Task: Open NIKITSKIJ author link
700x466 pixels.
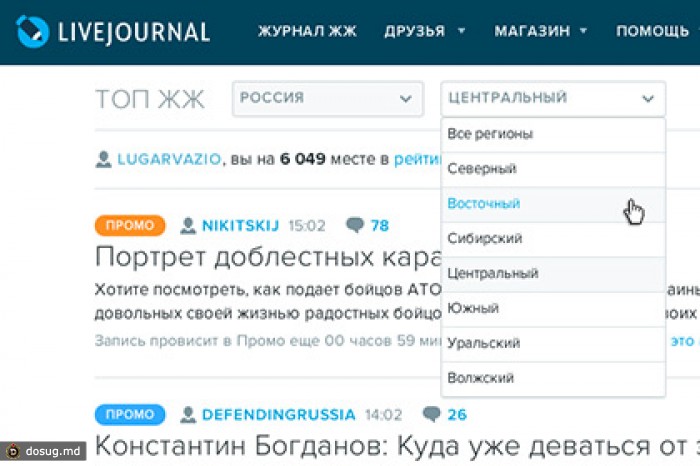Action: pyautogui.click(x=241, y=226)
